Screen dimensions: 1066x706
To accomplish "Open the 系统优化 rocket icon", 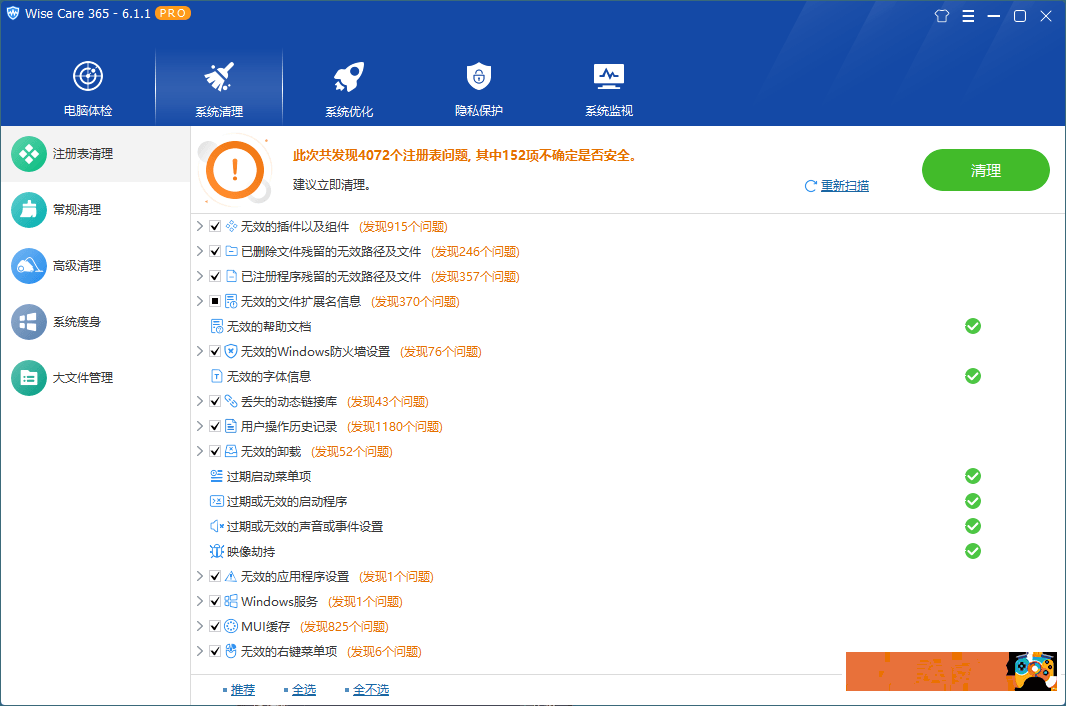I will (349, 76).
